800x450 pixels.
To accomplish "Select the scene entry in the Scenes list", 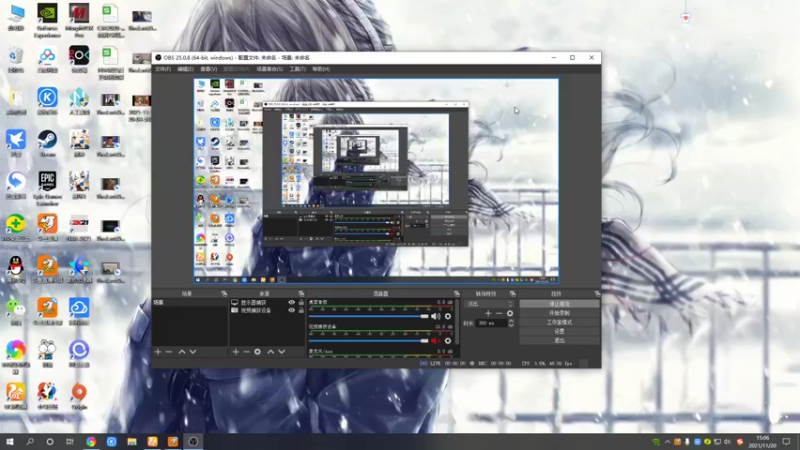I will [x=189, y=303].
